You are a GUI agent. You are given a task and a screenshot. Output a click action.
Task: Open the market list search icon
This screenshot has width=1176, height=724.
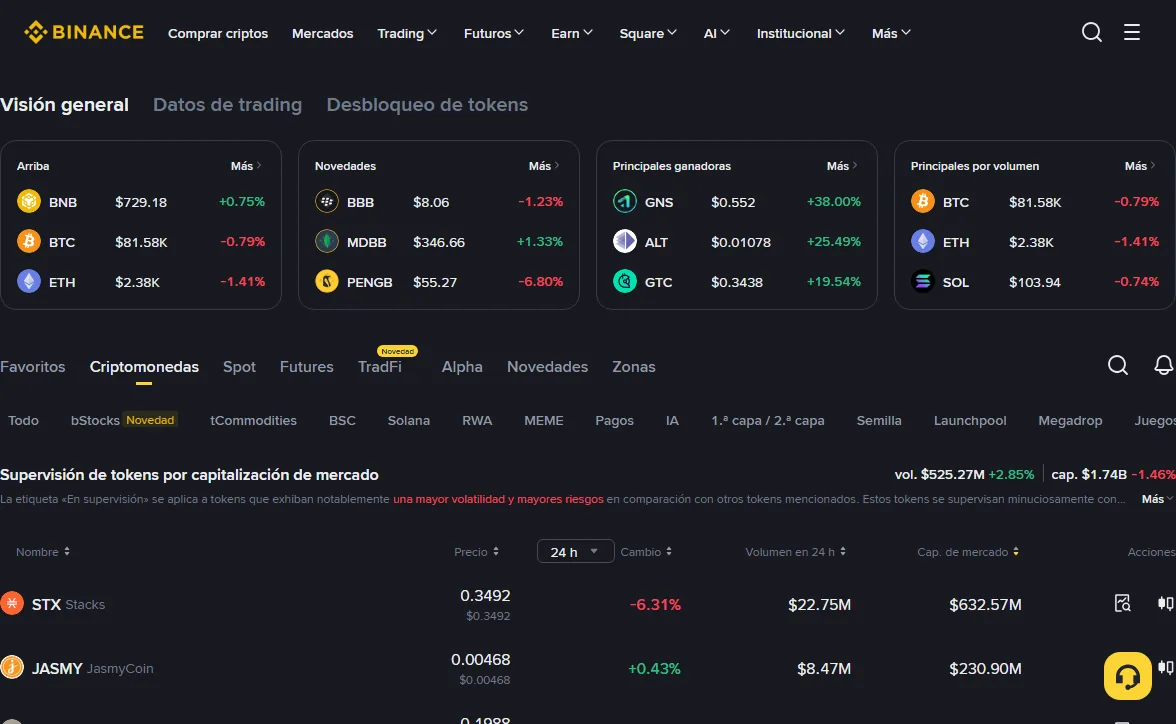[1118, 365]
